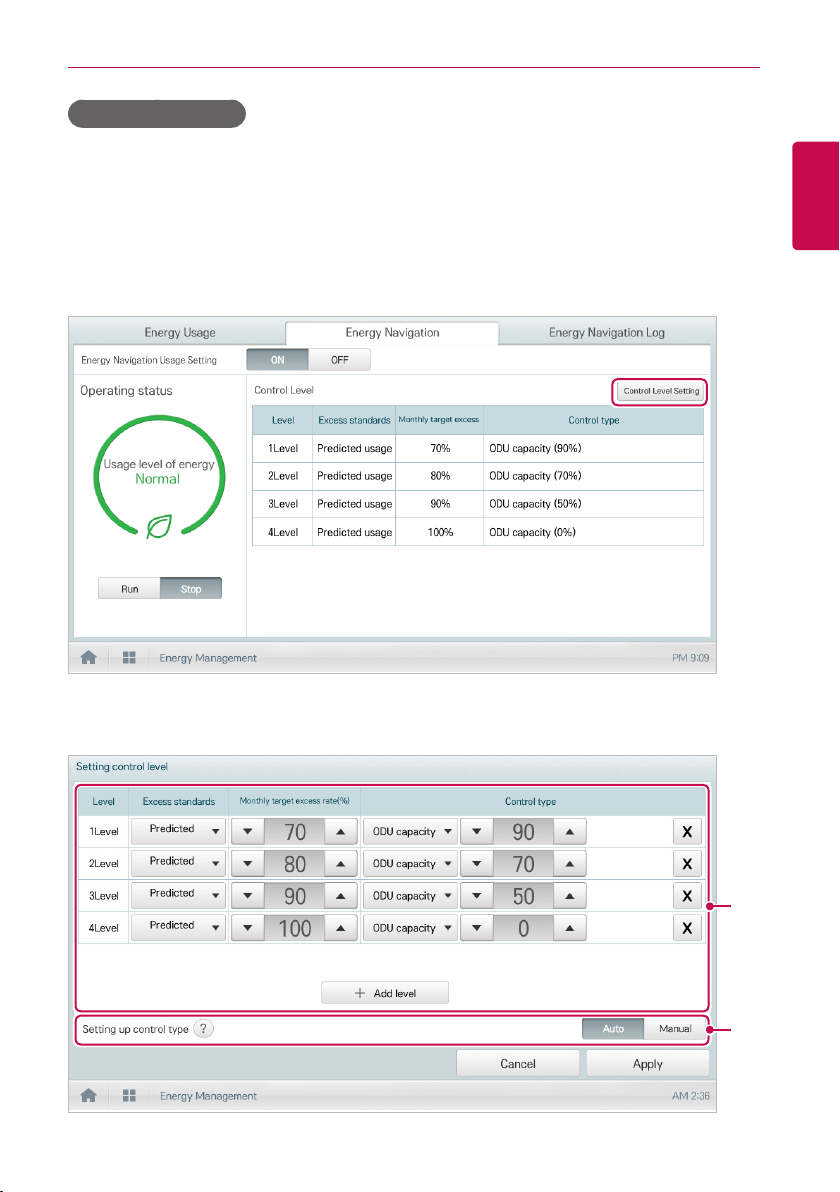This screenshot has width=840, height=1192.
Task: Increase 3Level monthly target excess rate 90
Action: [341, 896]
